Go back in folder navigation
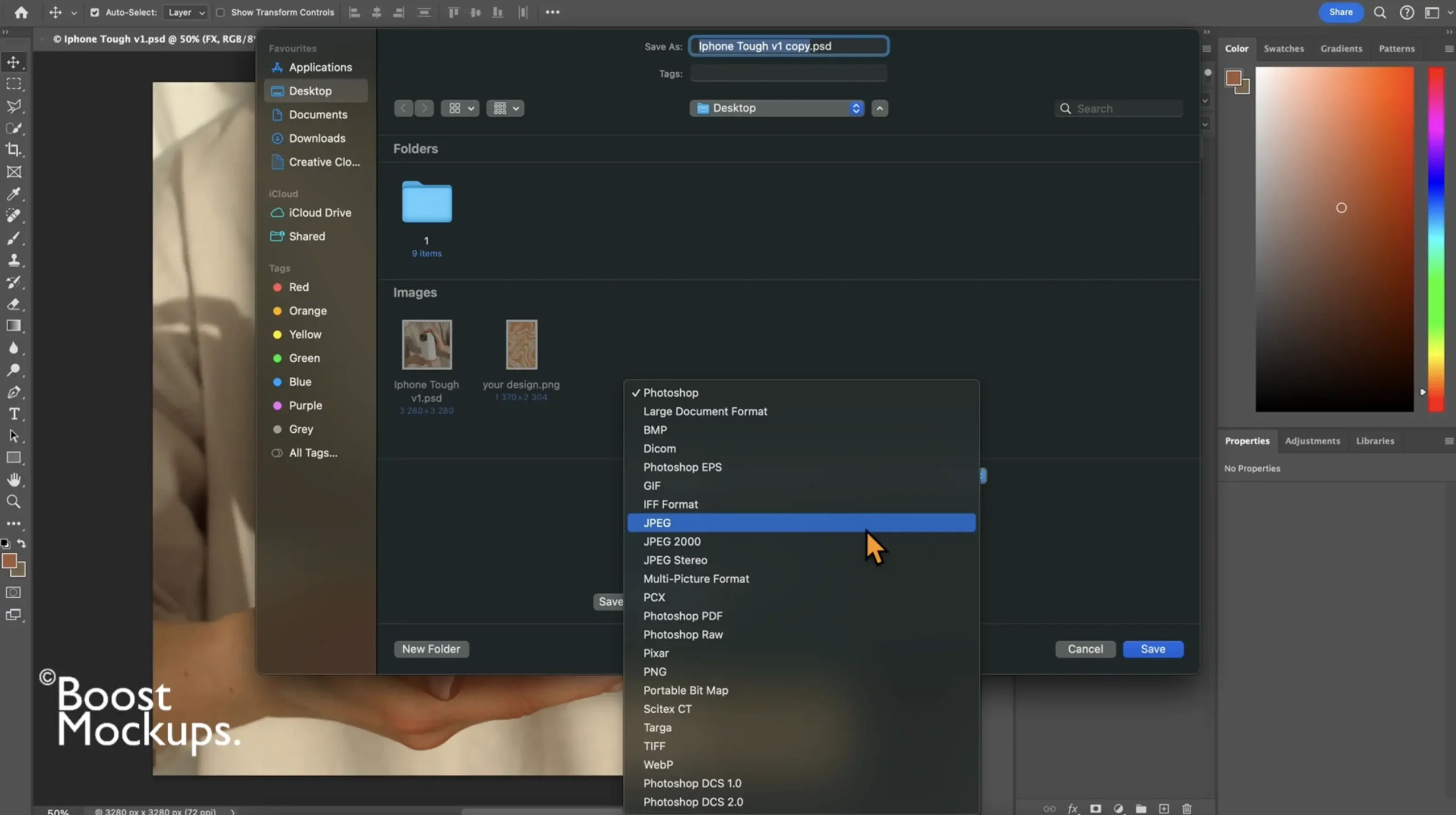 tap(403, 108)
